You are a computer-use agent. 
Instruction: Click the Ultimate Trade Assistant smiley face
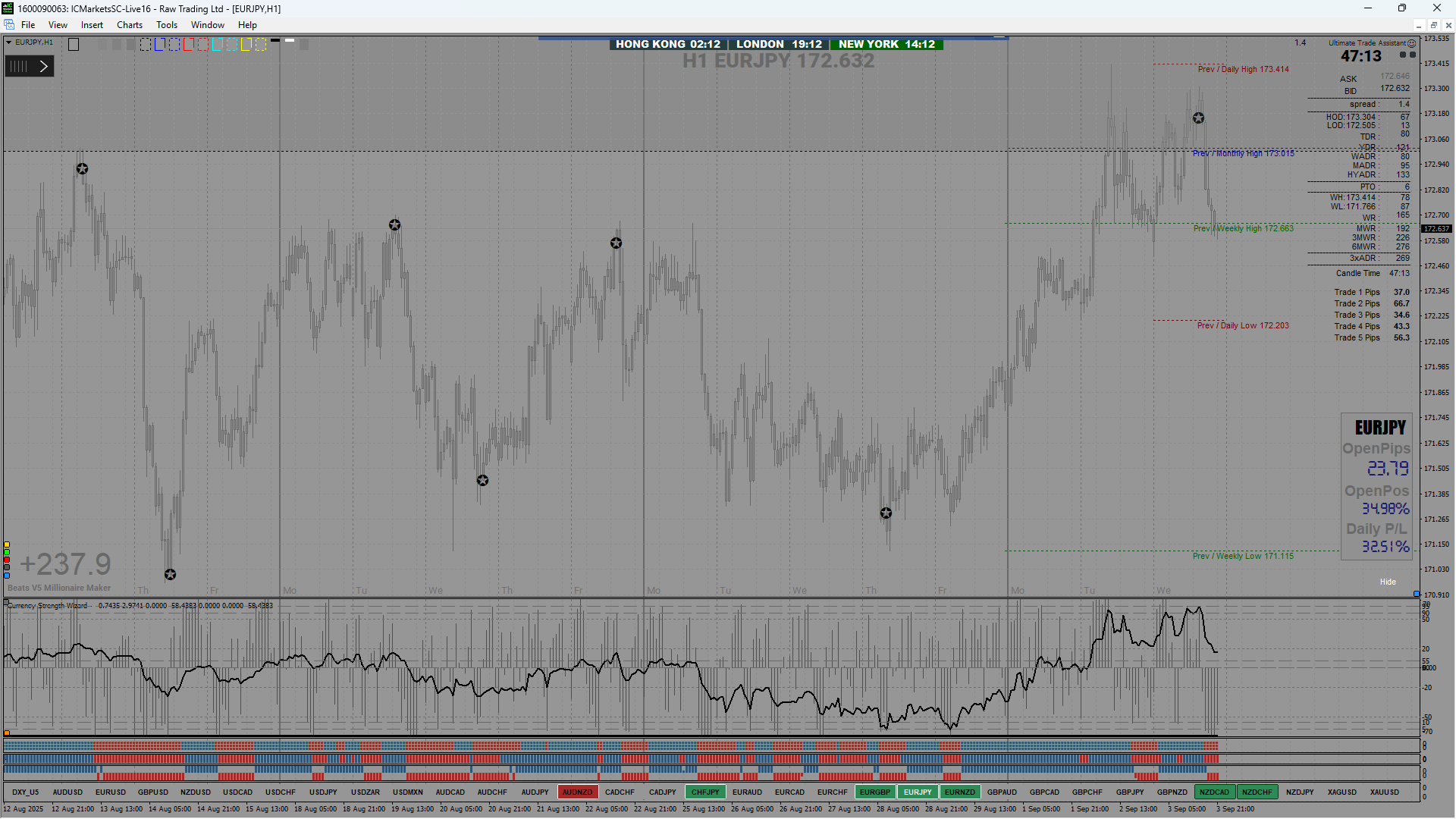(1411, 43)
